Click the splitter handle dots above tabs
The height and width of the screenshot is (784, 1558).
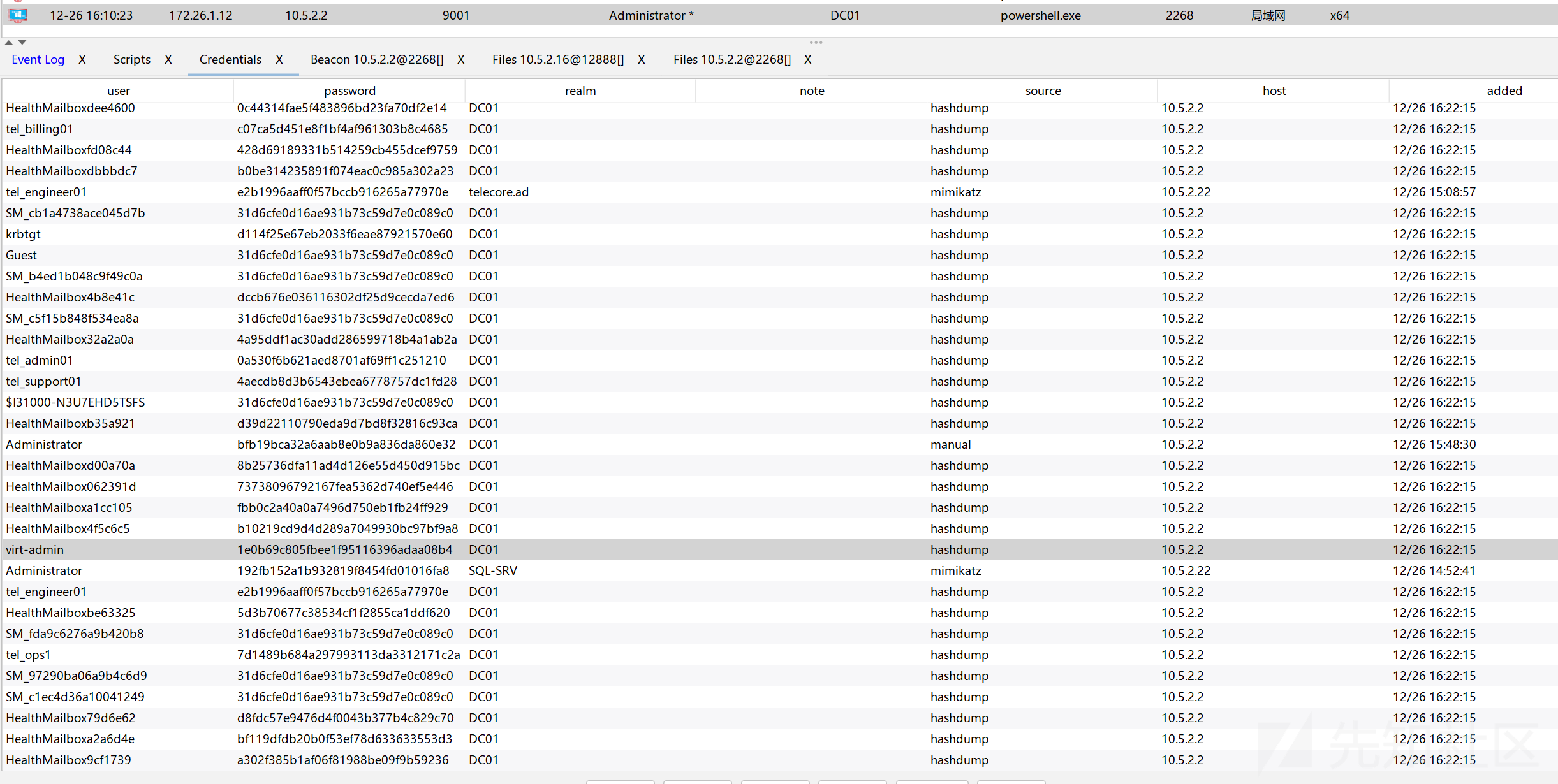pos(816,43)
